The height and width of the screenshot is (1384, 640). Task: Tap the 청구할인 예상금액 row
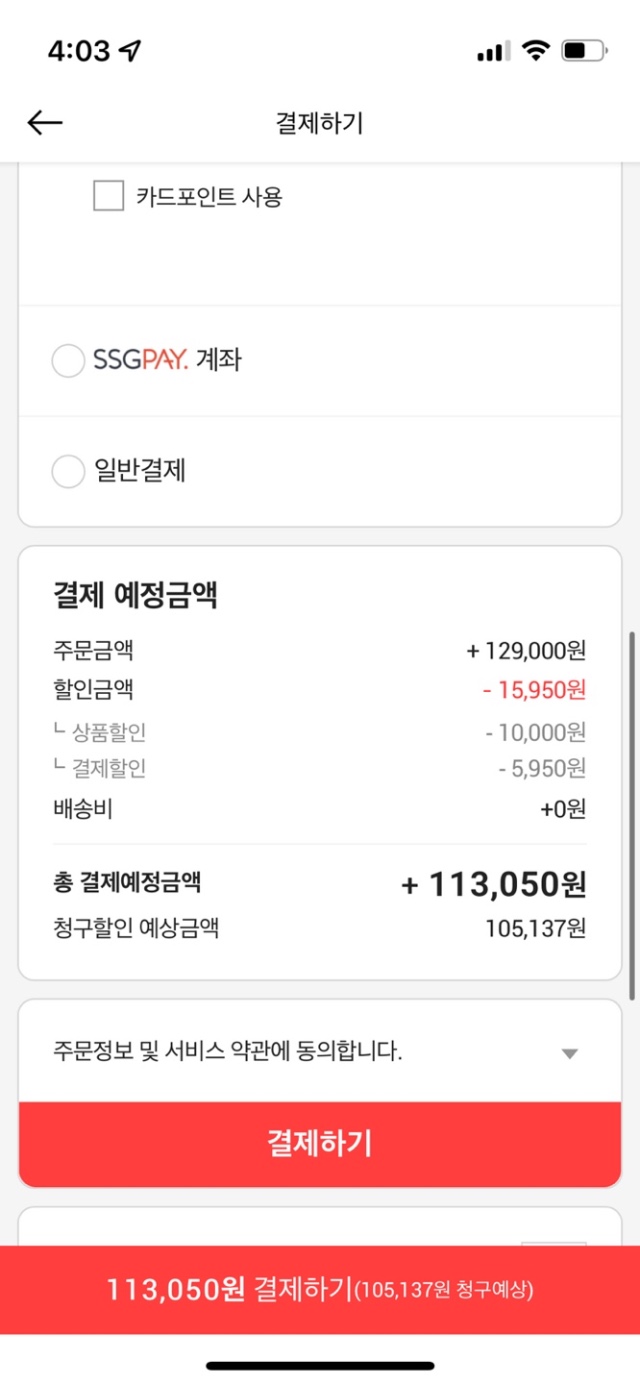(x=320, y=929)
